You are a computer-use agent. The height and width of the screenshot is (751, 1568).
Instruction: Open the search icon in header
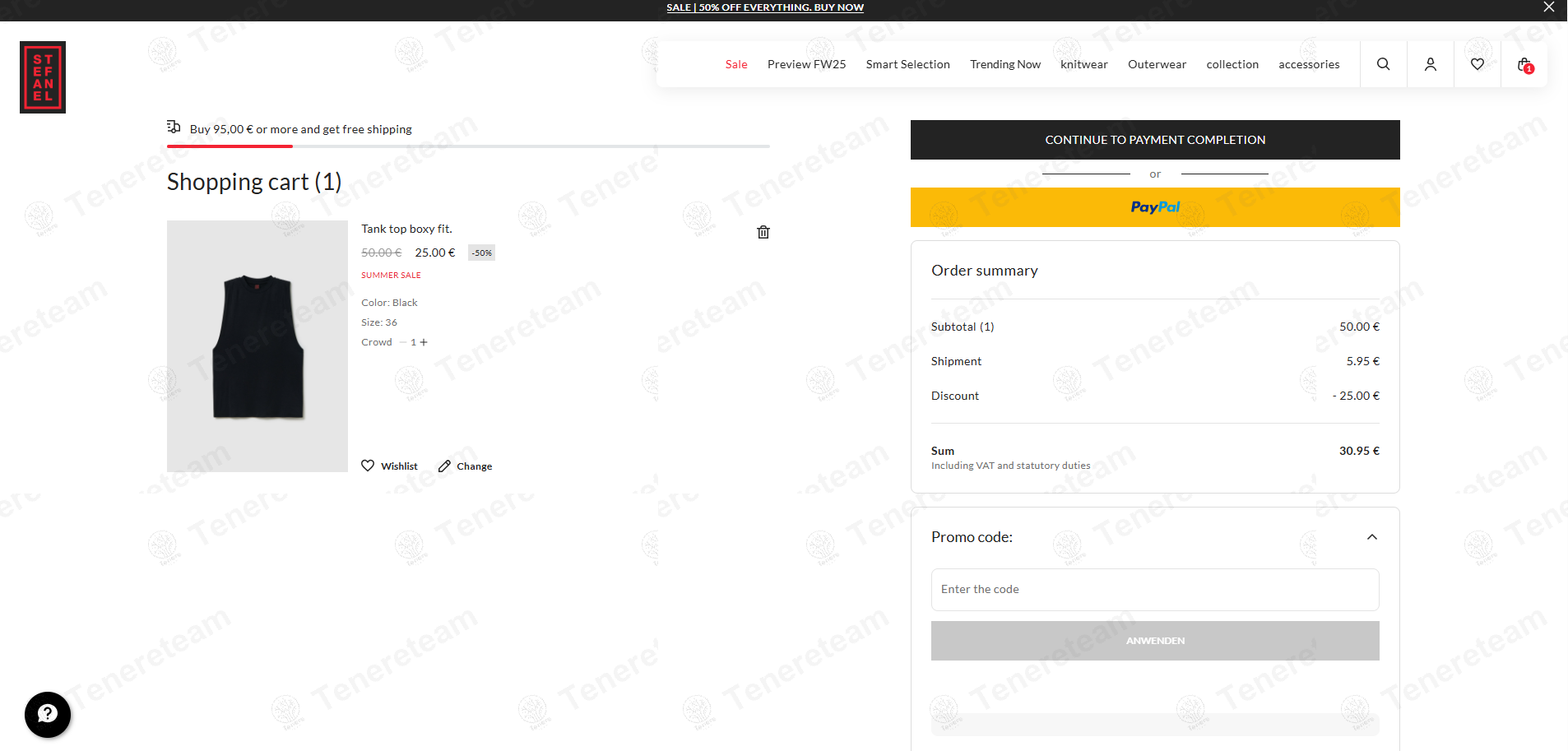tap(1383, 64)
